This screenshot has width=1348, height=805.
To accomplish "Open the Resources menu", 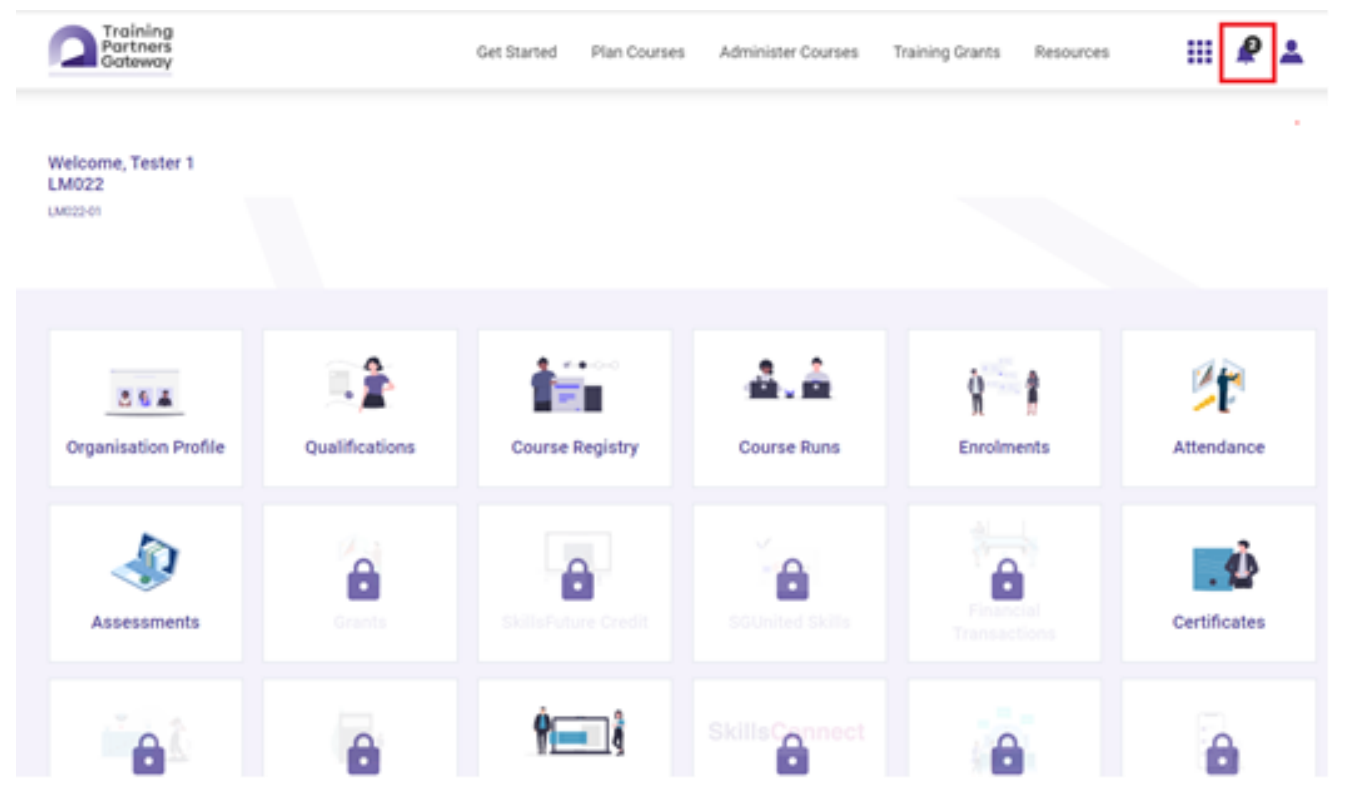I will [1071, 52].
